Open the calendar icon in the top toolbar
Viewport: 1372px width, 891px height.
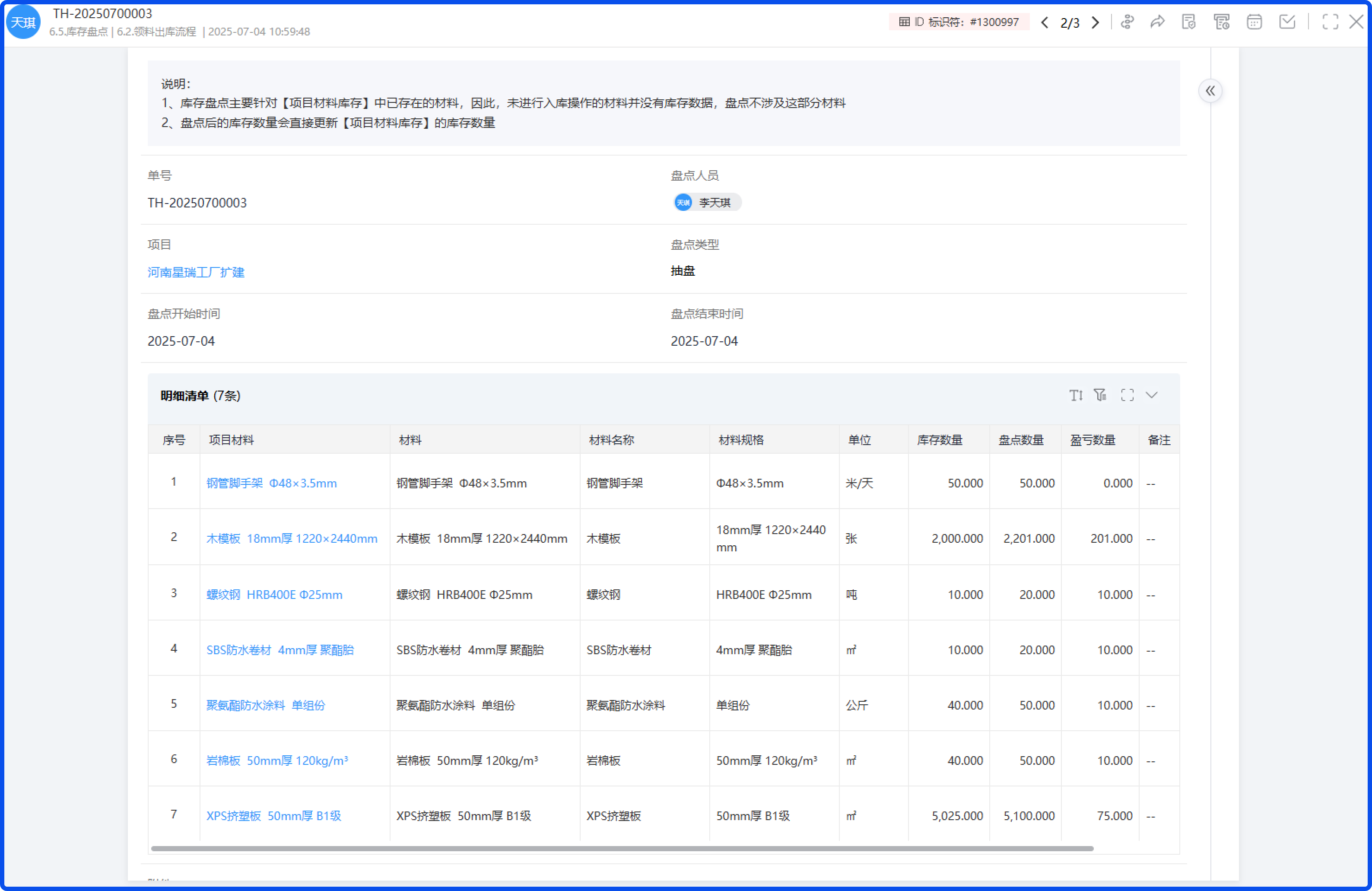tap(1254, 21)
